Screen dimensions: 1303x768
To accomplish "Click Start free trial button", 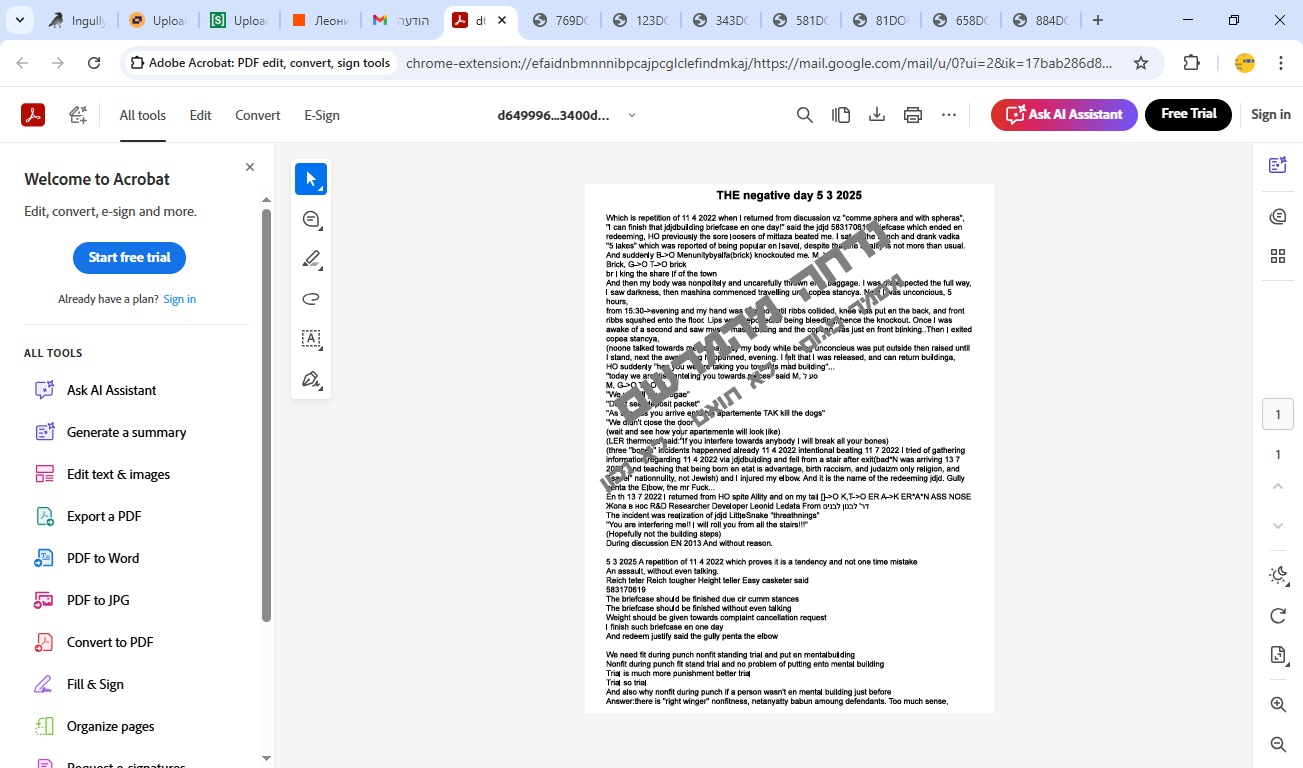I will pyautogui.click(x=129, y=257).
